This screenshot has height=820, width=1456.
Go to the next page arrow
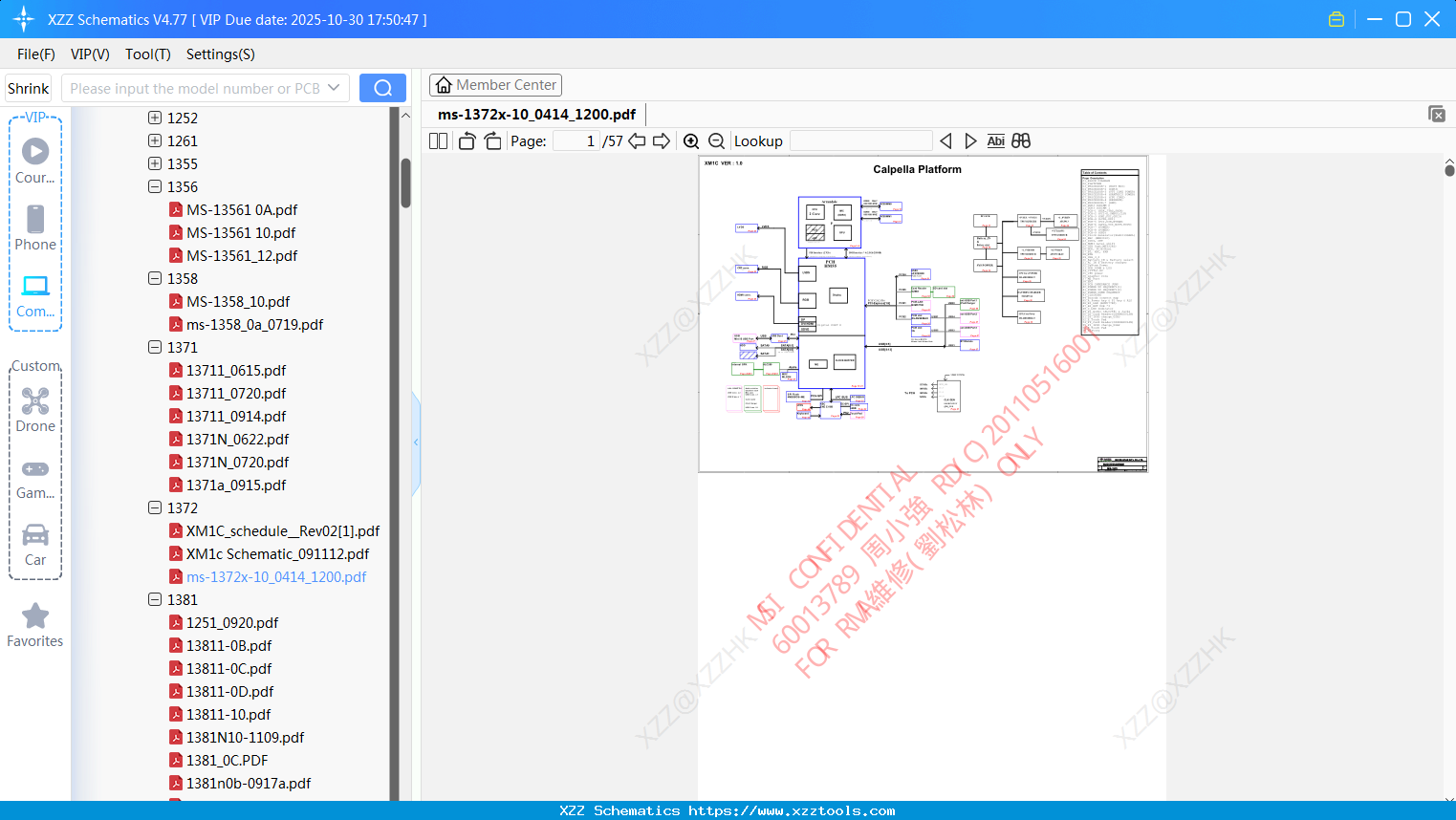[x=662, y=141]
